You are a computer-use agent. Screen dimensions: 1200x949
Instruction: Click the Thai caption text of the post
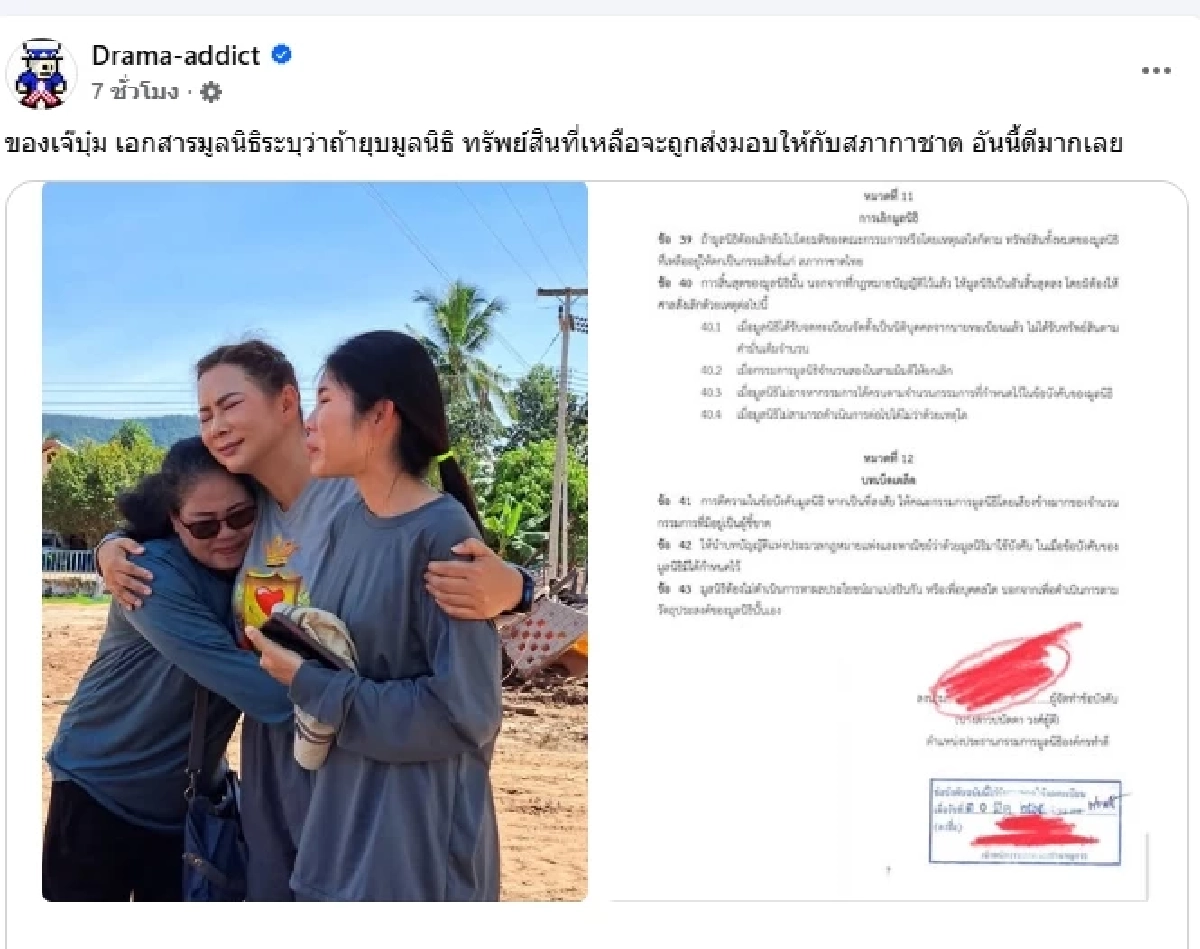coord(564,143)
